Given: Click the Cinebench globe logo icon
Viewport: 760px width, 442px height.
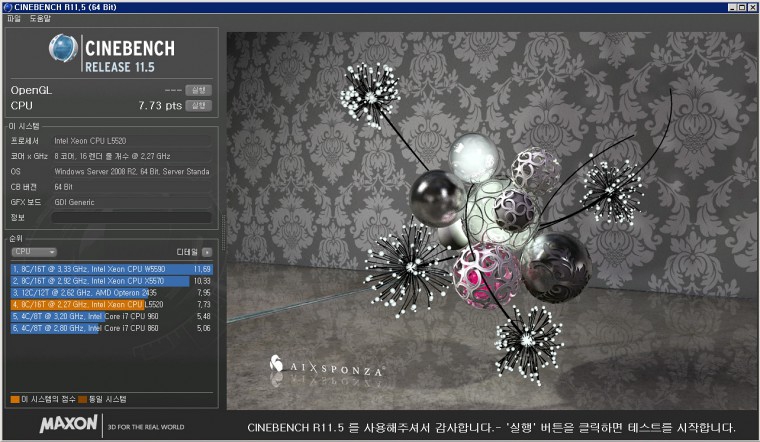Looking at the screenshot, I should pos(63,48).
